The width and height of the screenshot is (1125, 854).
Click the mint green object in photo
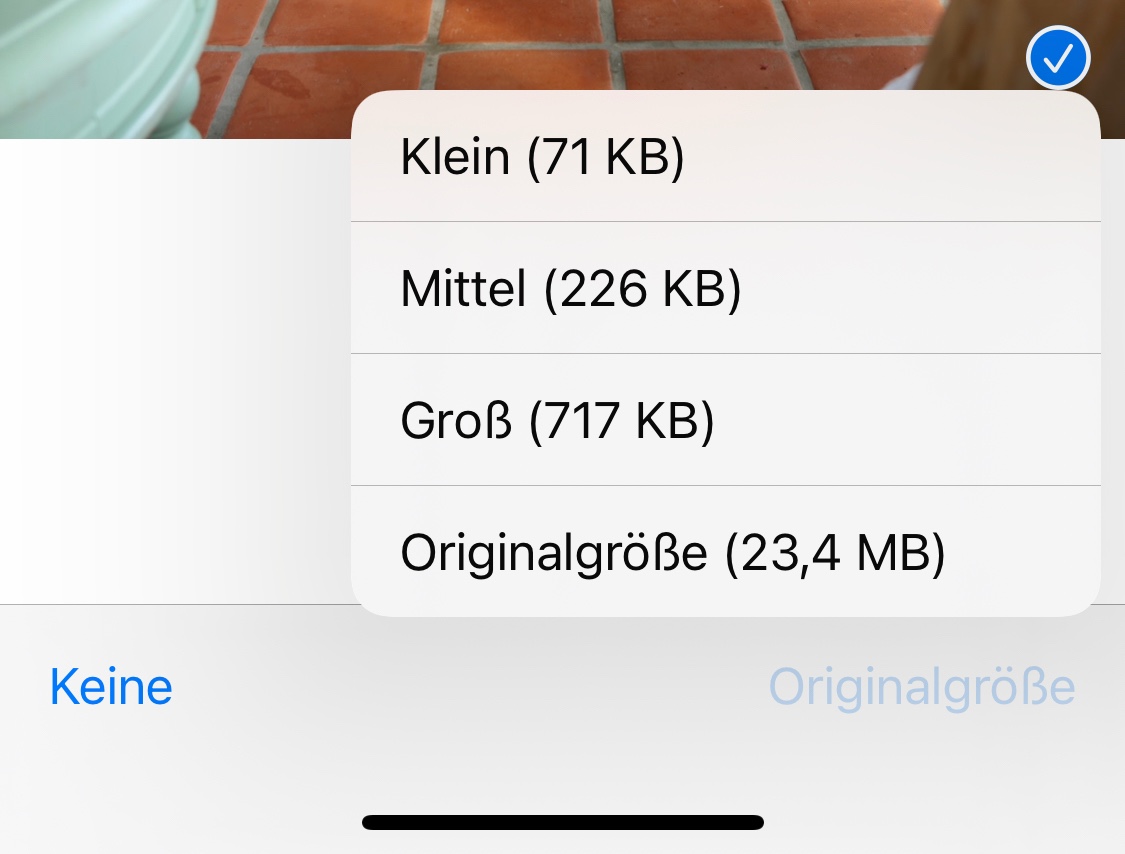(90, 60)
